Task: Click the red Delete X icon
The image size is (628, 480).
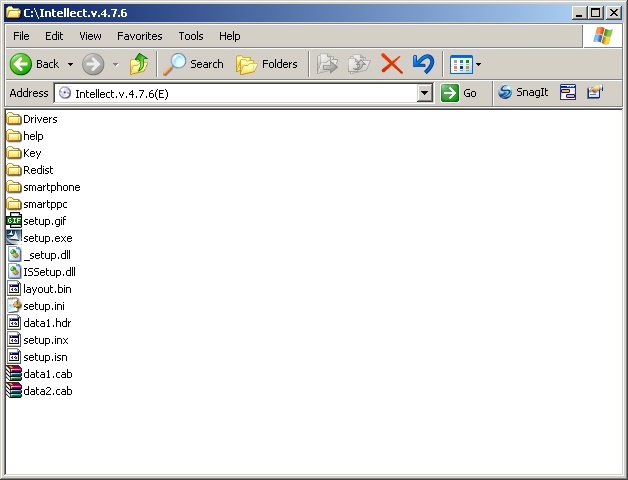Action: click(392, 64)
